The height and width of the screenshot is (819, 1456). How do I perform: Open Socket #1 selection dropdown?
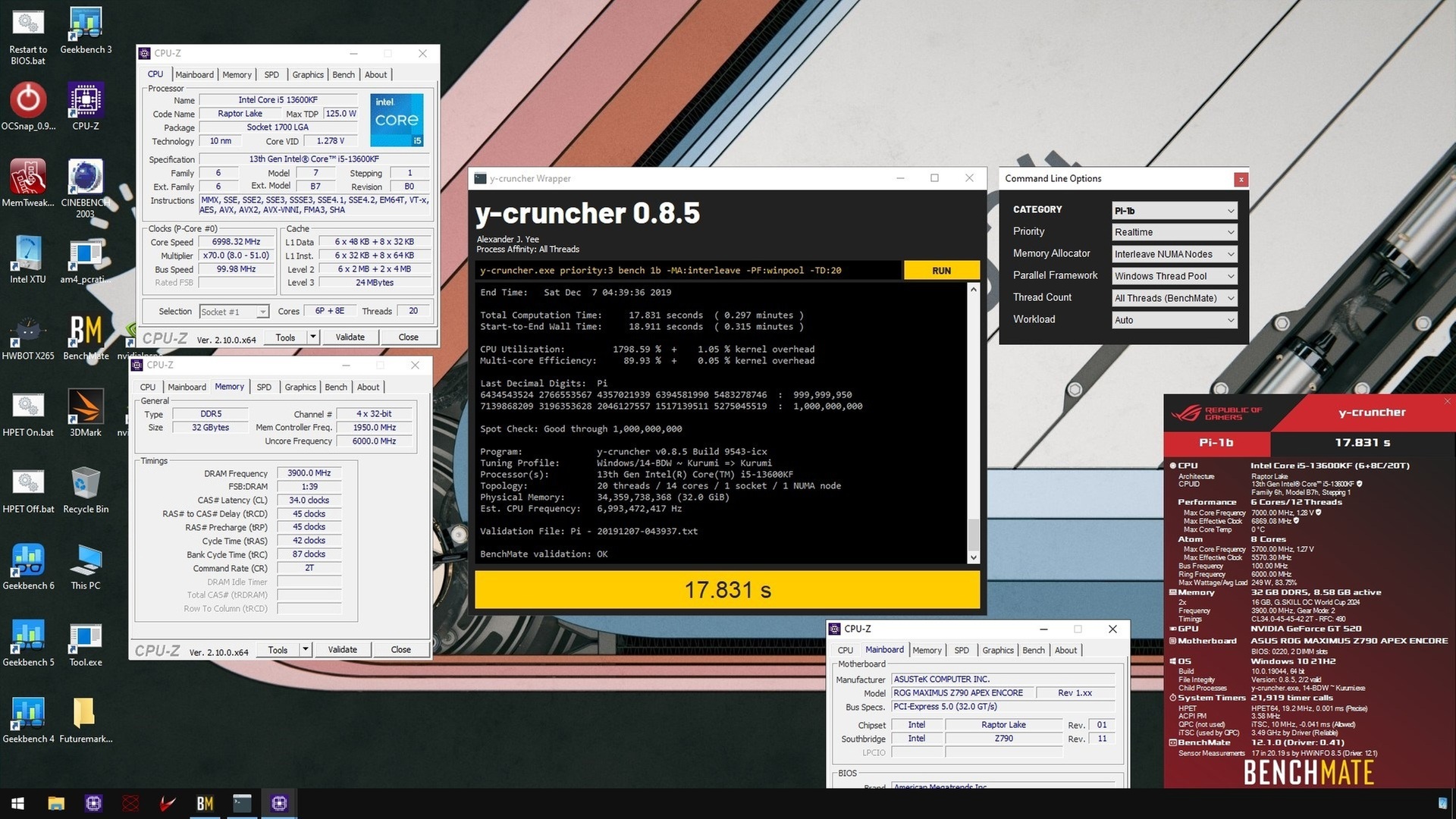click(234, 312)
